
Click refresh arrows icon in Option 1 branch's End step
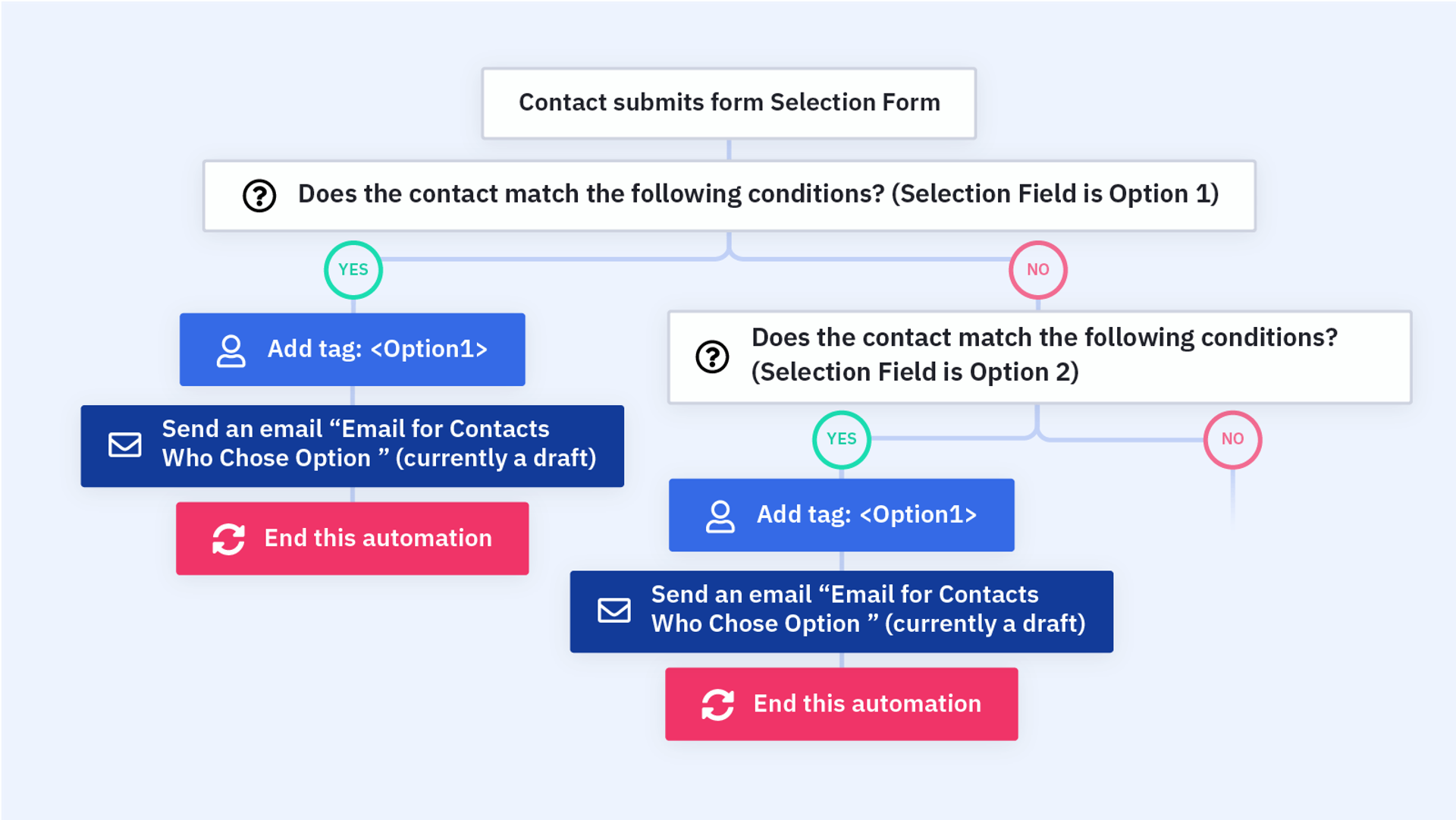point(228,539)
